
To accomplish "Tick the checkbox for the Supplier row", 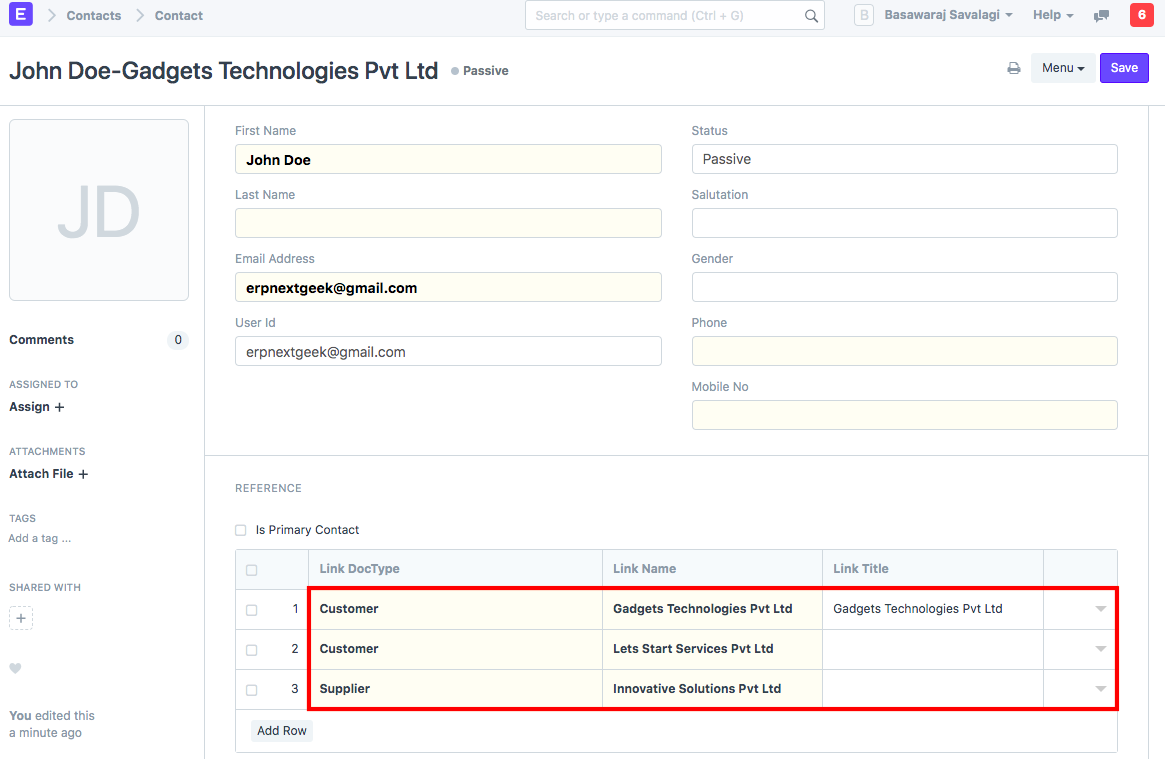I will (251, 689).
